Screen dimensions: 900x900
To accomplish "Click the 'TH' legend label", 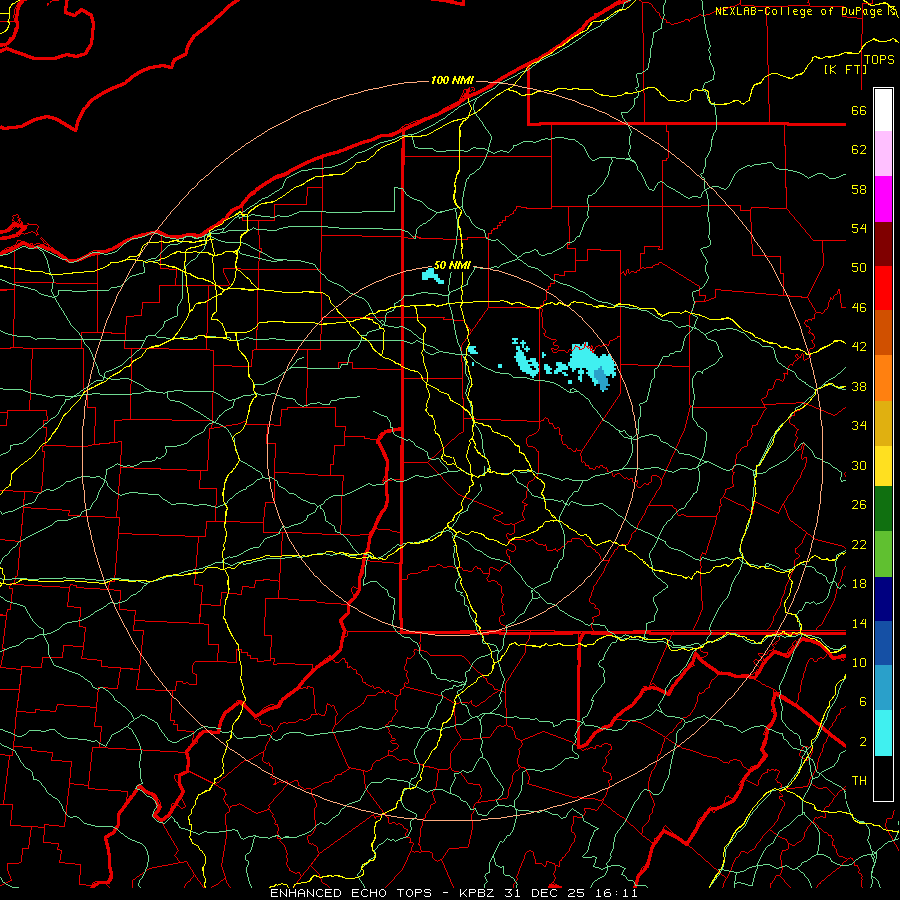I will pos(859,781).
